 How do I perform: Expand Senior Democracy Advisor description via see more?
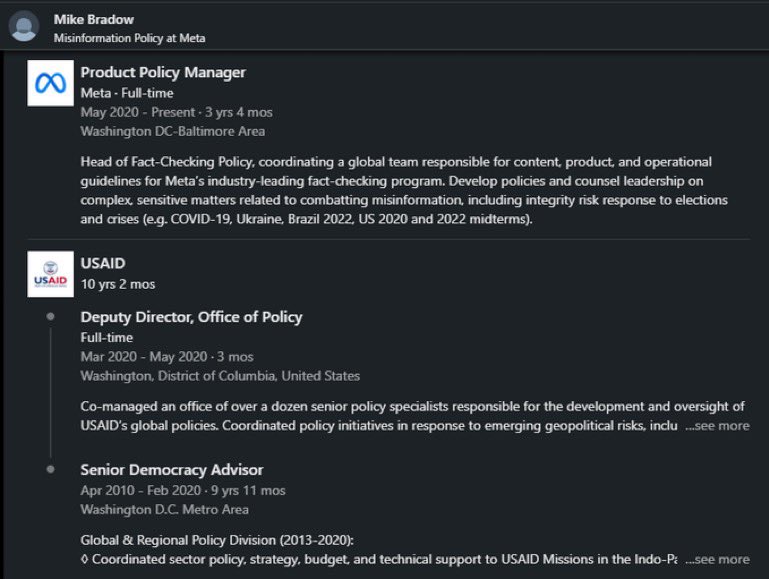pyautogui.click(x=717, y=559)
